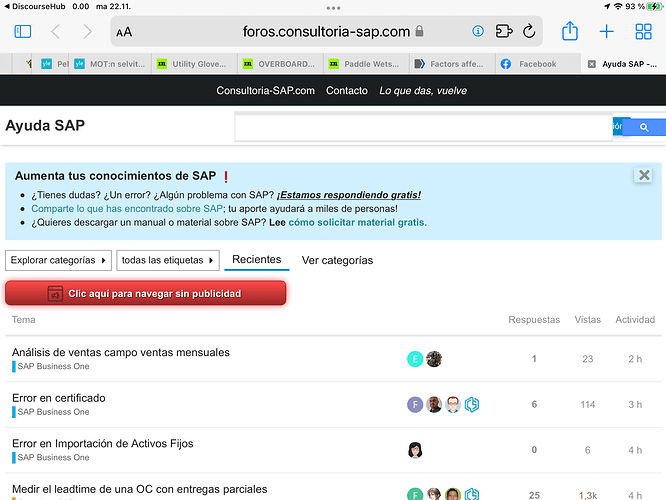Click 25 replies count for leadtime topic
The image size is (666, 500).
(534, 495)
